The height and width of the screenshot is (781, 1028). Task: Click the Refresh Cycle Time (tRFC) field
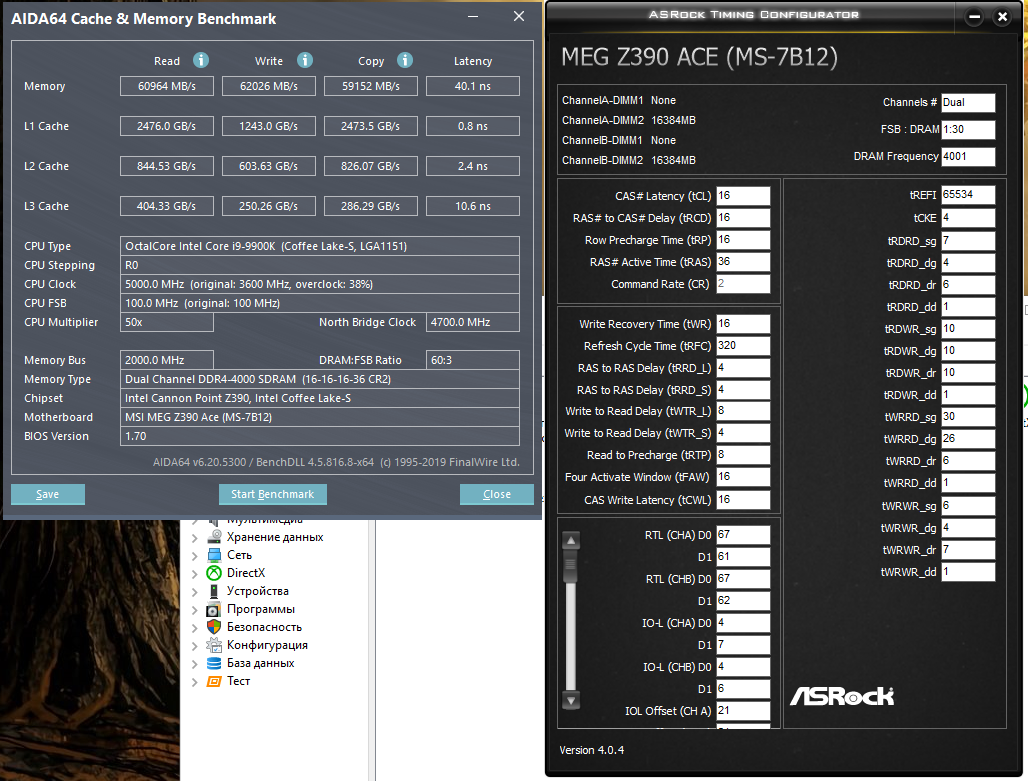click(x=743, y=346)
